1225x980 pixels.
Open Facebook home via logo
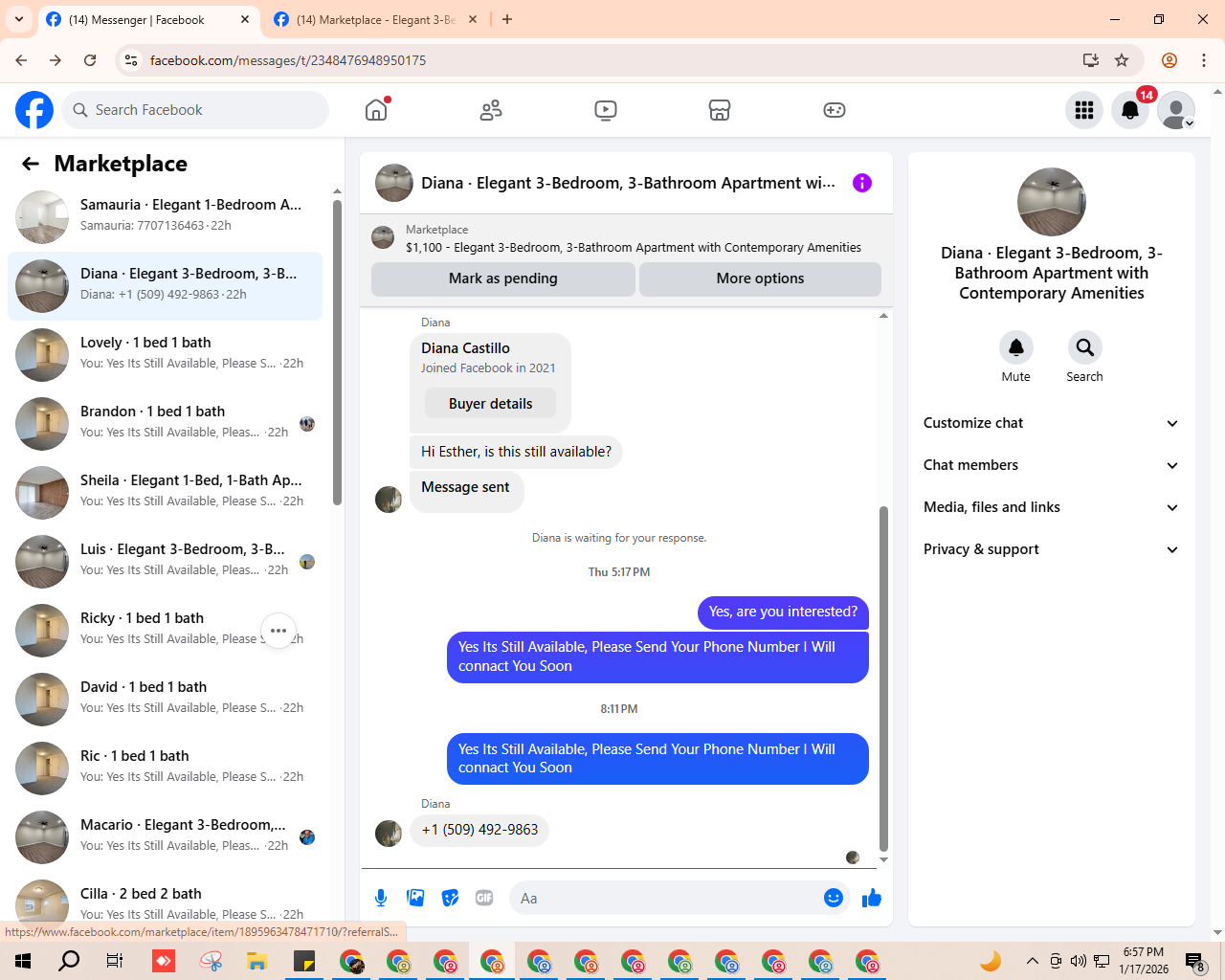click(34, 110)
